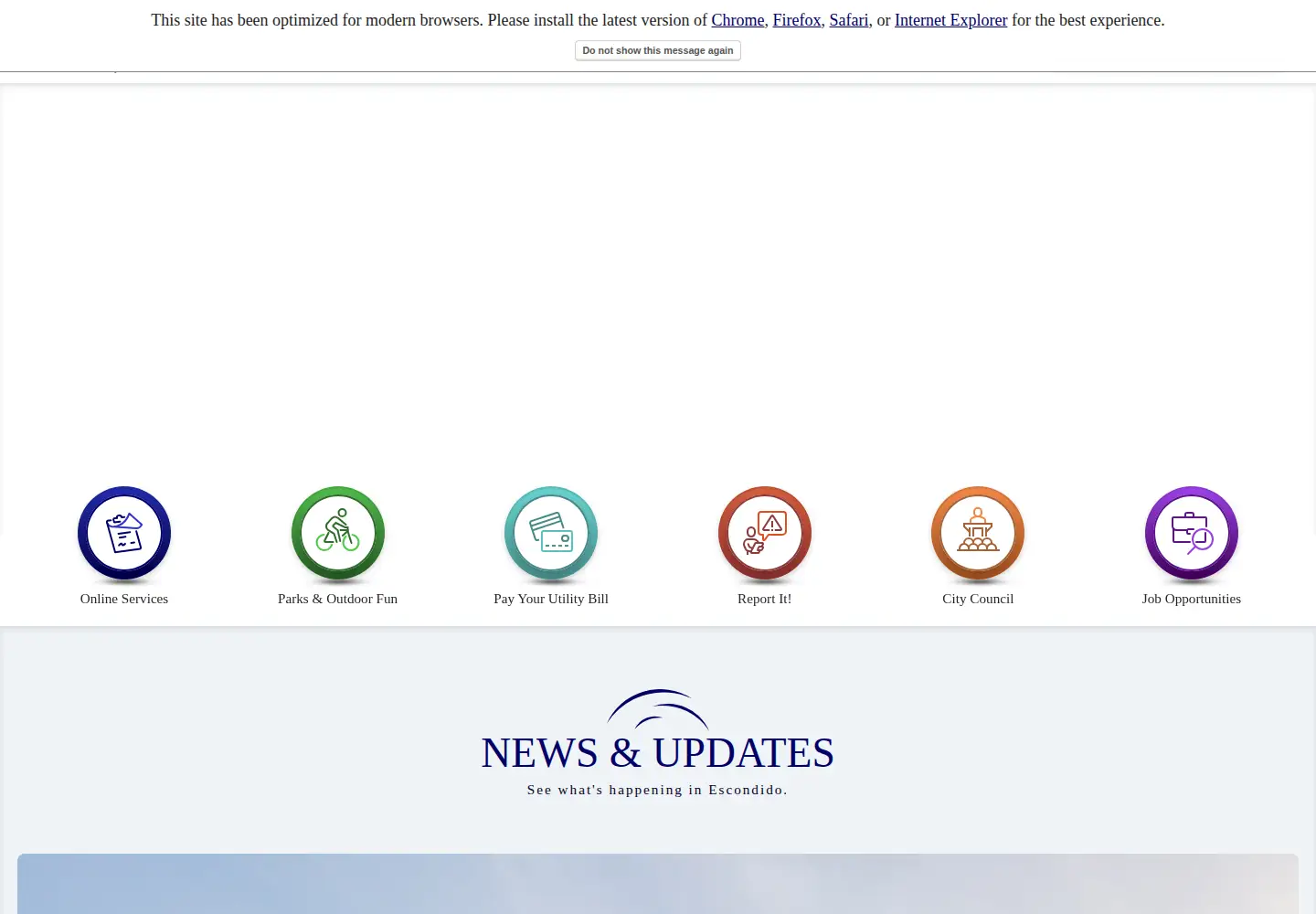Open the news image card below the heading
Image resolution: width=1316 pixels, height=914 pixels.
click(x=658, y=884)
